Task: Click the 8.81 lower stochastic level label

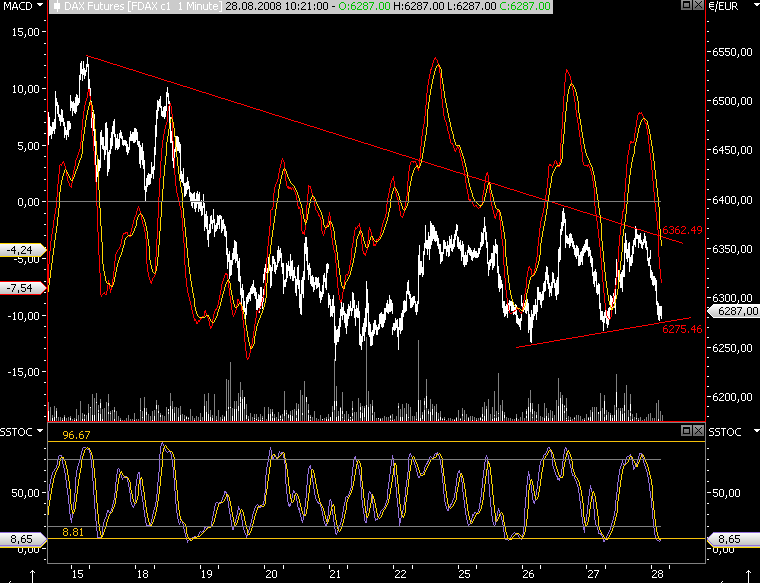Action: tap(73, 532)
